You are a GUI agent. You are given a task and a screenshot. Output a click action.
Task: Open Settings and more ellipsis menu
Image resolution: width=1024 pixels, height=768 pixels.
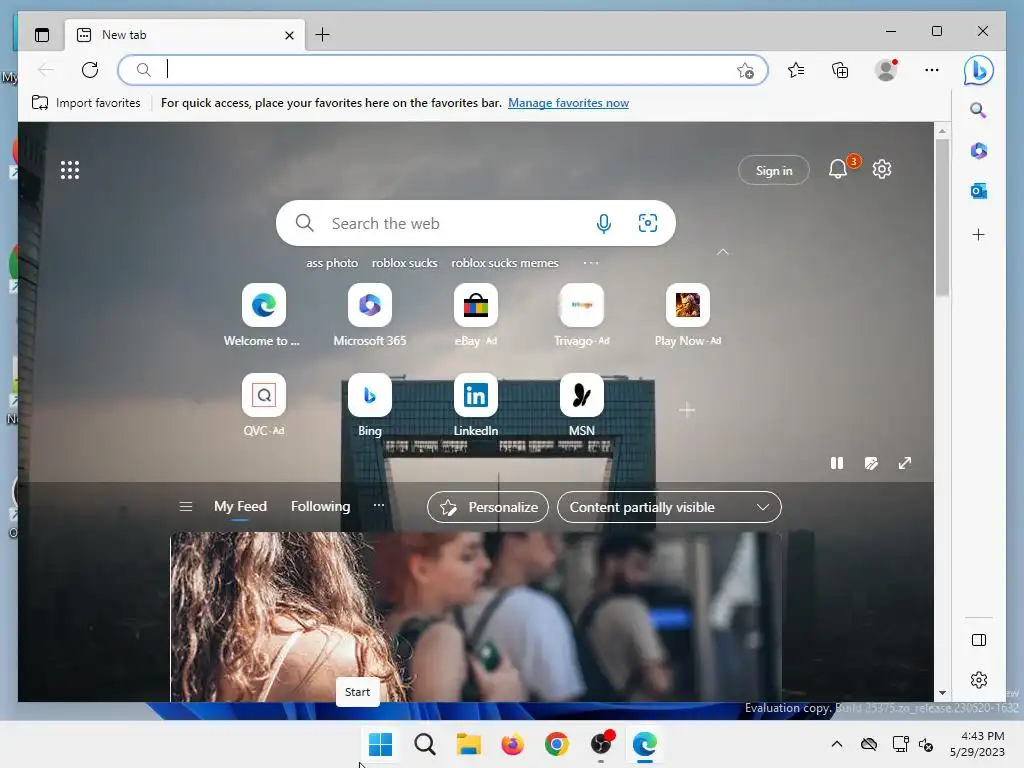932,70
